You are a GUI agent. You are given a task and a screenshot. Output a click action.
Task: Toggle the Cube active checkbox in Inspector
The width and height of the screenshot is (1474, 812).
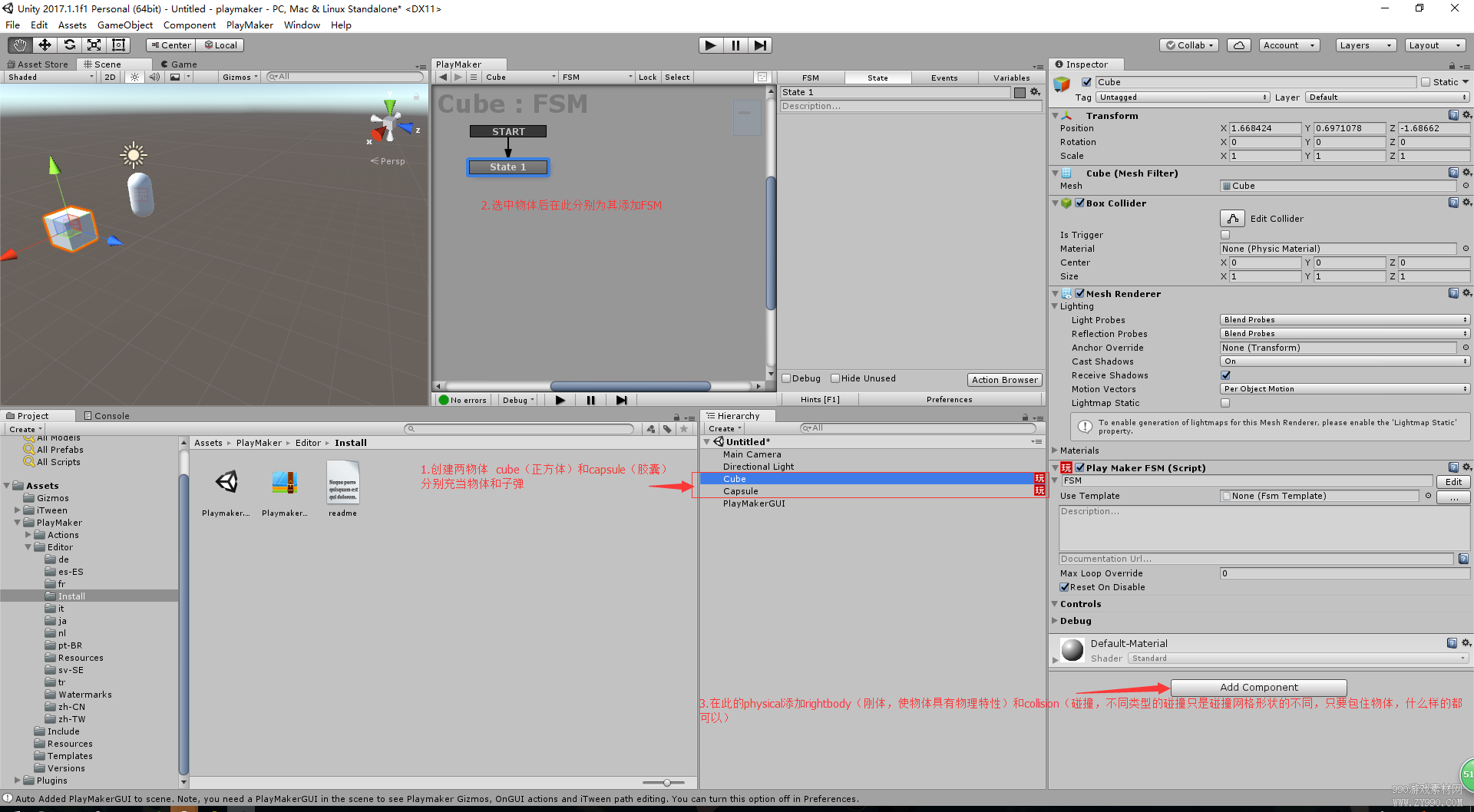click(1086, 82)
